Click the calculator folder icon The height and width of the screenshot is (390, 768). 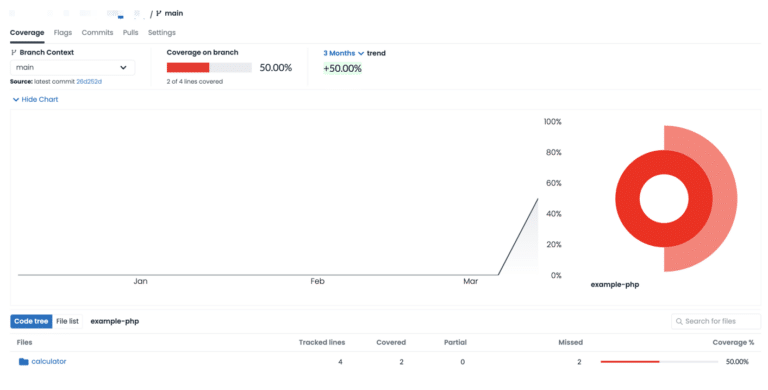coord(24,362)
